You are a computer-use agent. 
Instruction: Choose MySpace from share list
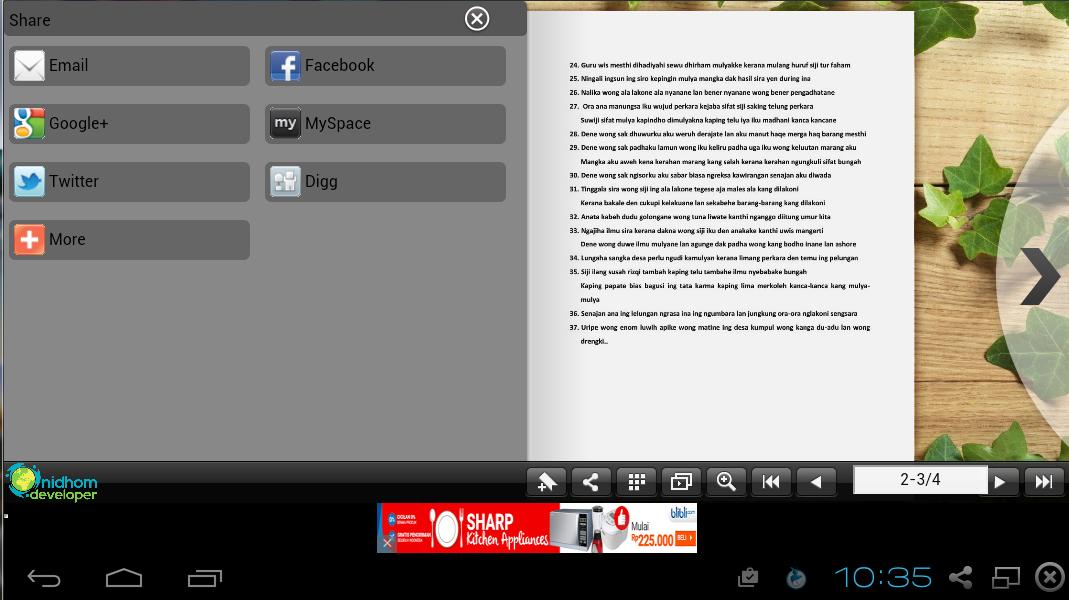(x=385, y=123)
